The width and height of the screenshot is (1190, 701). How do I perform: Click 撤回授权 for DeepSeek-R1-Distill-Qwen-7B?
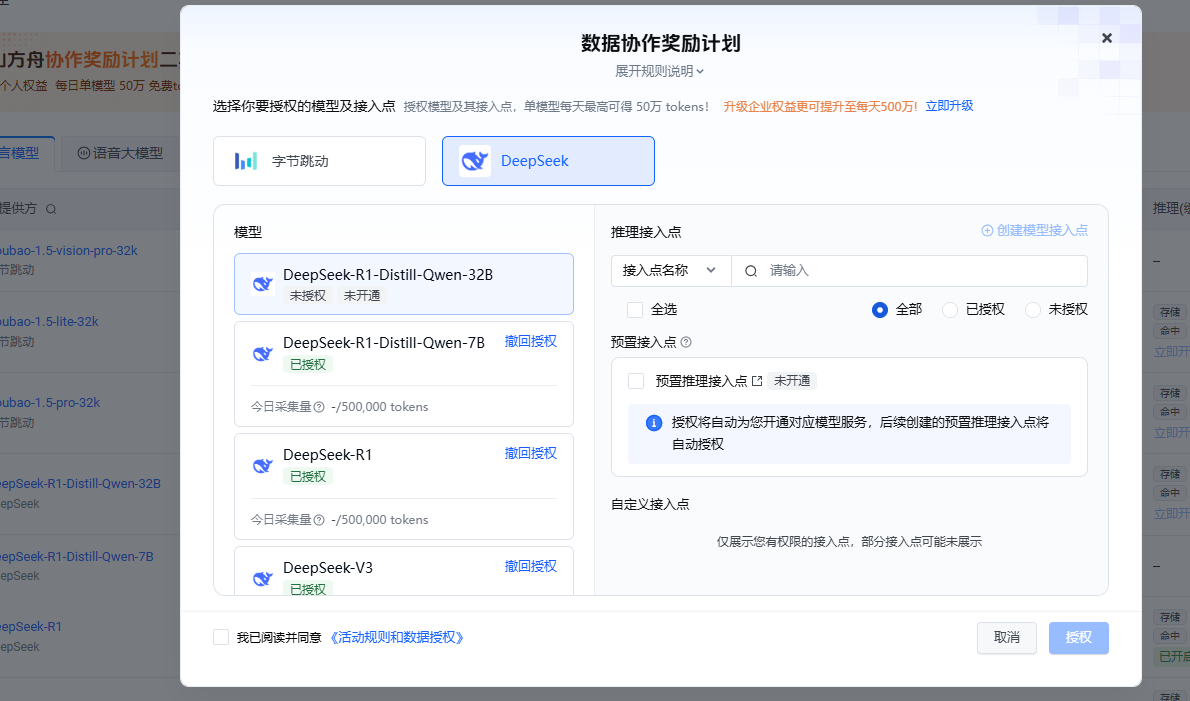[x=530, y=341]
